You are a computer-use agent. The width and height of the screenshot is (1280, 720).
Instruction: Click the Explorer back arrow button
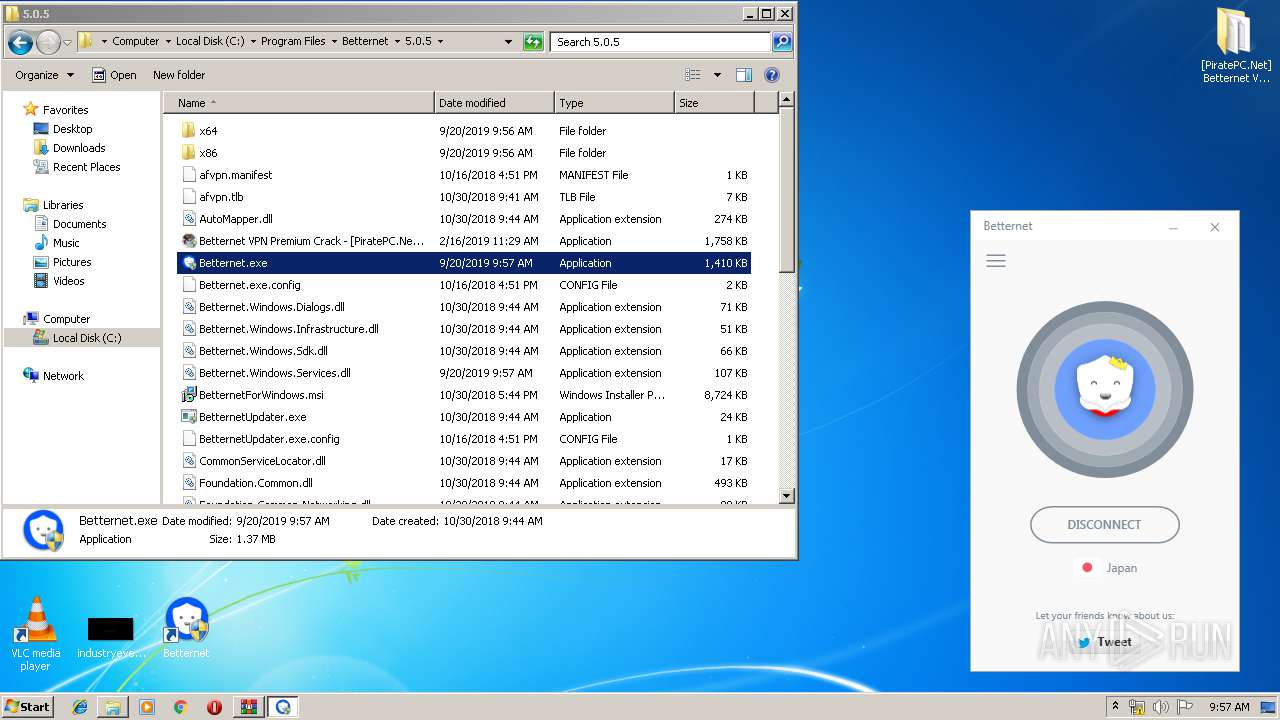pos(20,42)
